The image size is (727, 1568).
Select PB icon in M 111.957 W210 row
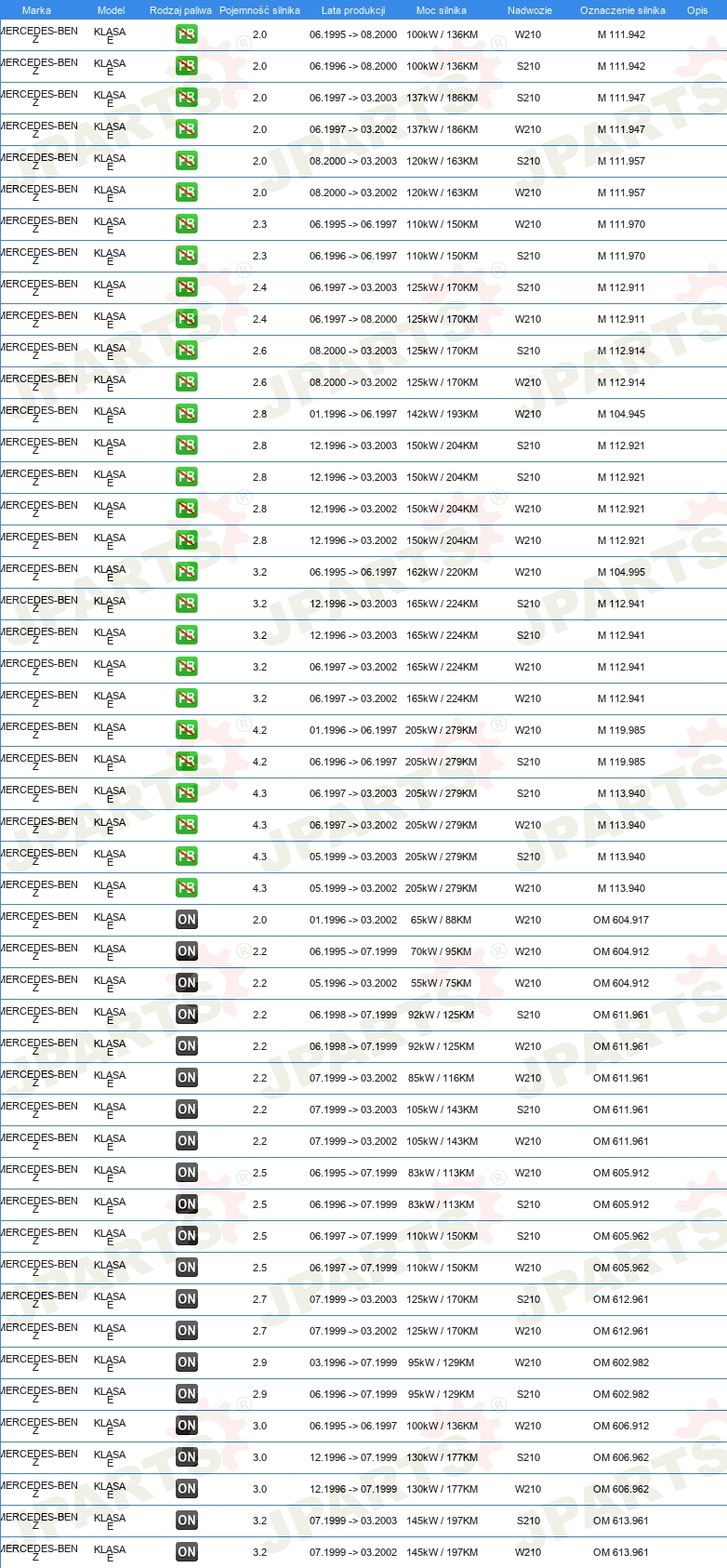pyautogui.click(x=186, y=193)
